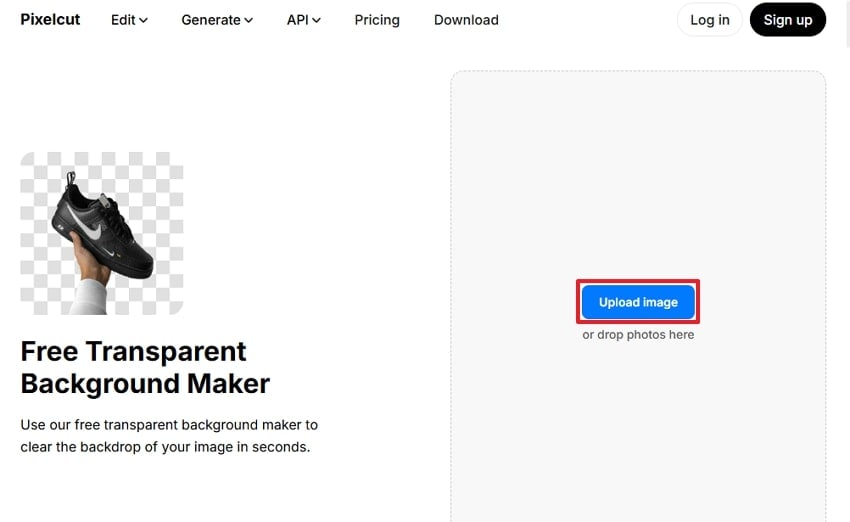Click the Free Transparent Background Maker heading

145,367
